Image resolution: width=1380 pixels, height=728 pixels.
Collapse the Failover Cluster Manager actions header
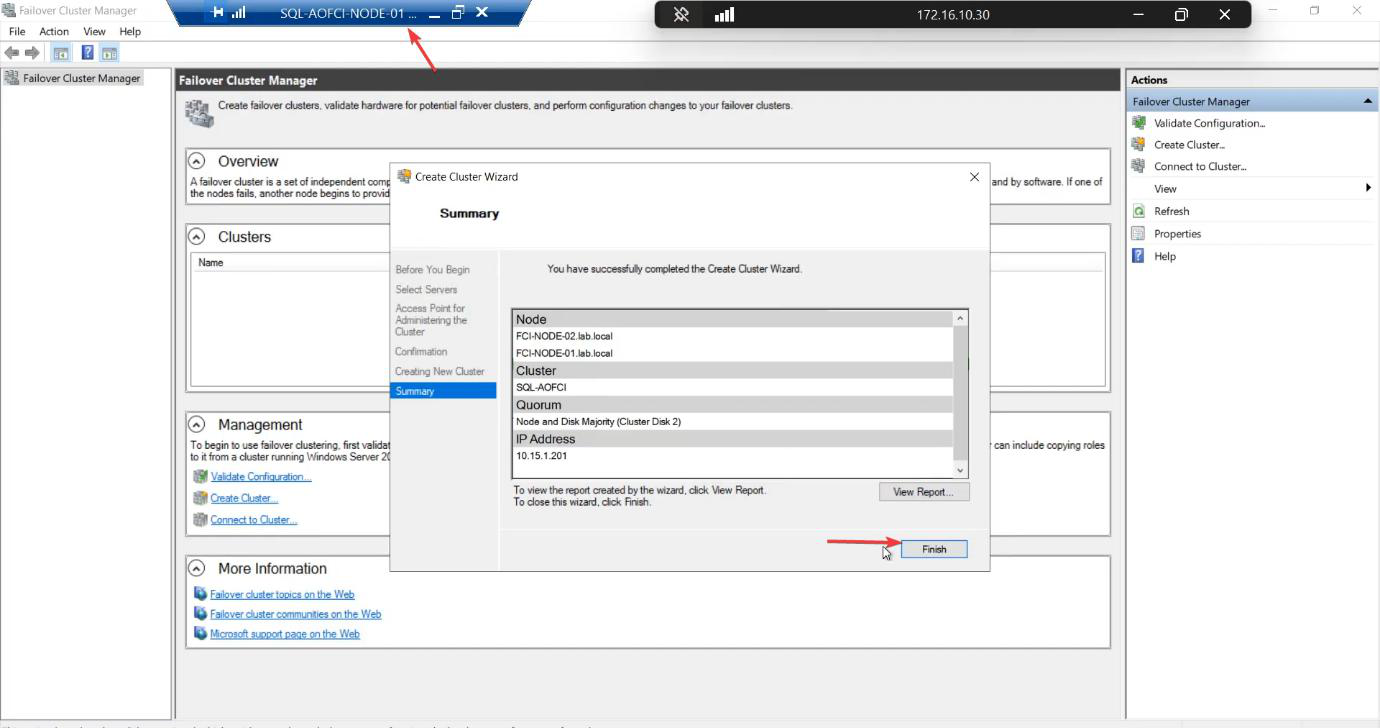coord(1367,101)
